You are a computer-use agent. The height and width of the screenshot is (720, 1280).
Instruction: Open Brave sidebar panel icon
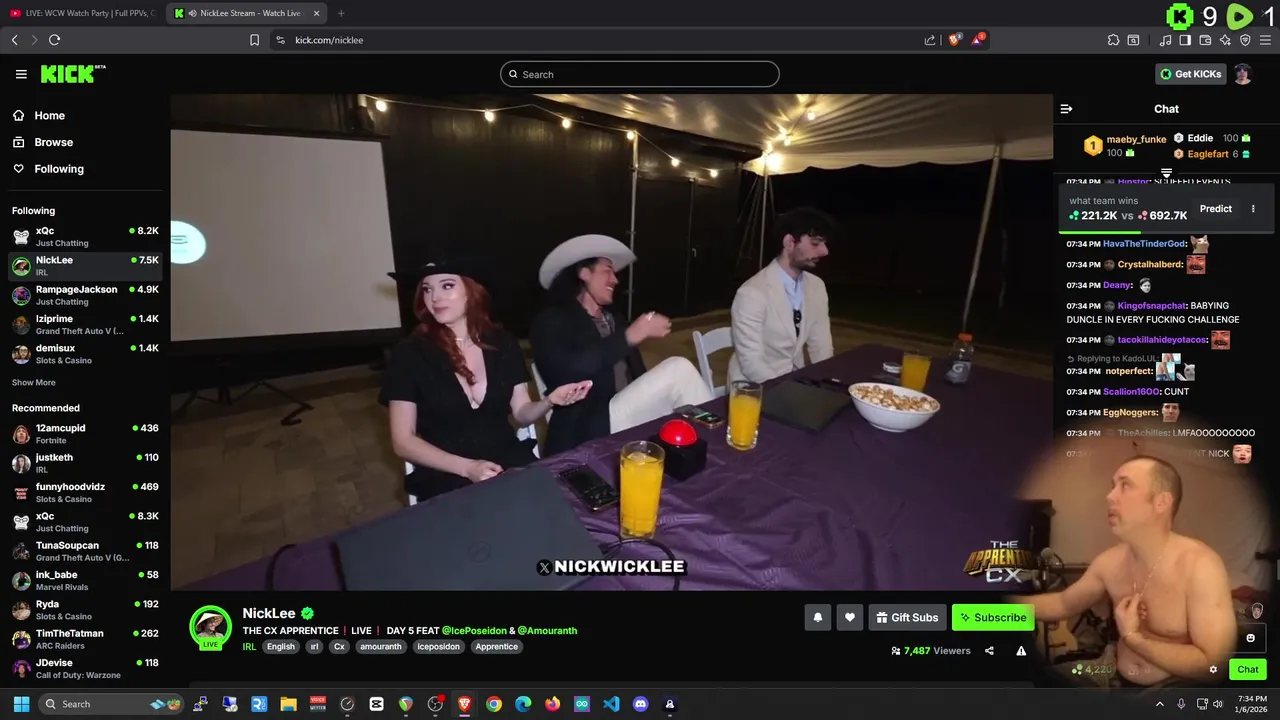(1185, 40)
